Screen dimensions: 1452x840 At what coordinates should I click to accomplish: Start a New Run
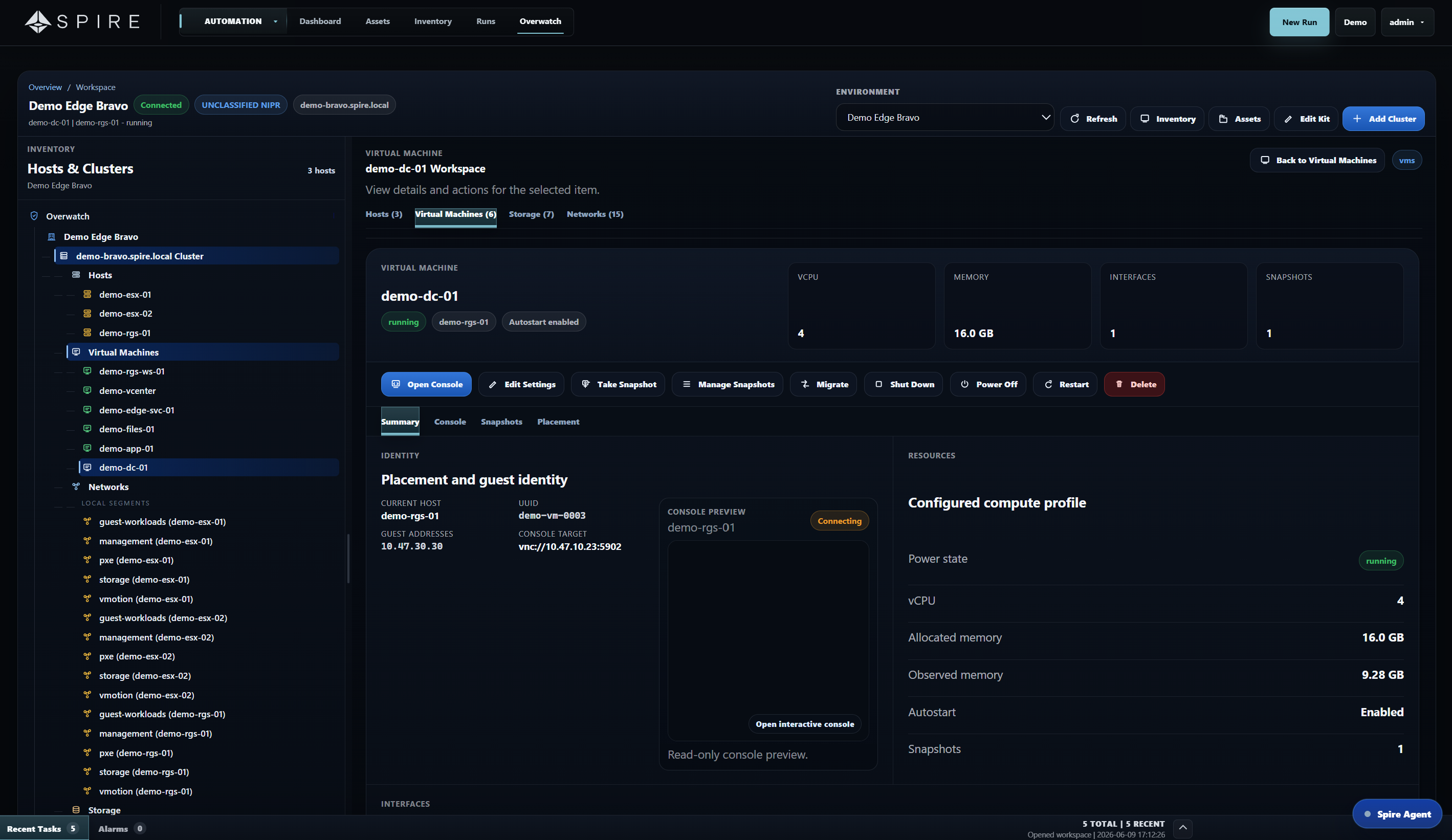click(1300, 22)
